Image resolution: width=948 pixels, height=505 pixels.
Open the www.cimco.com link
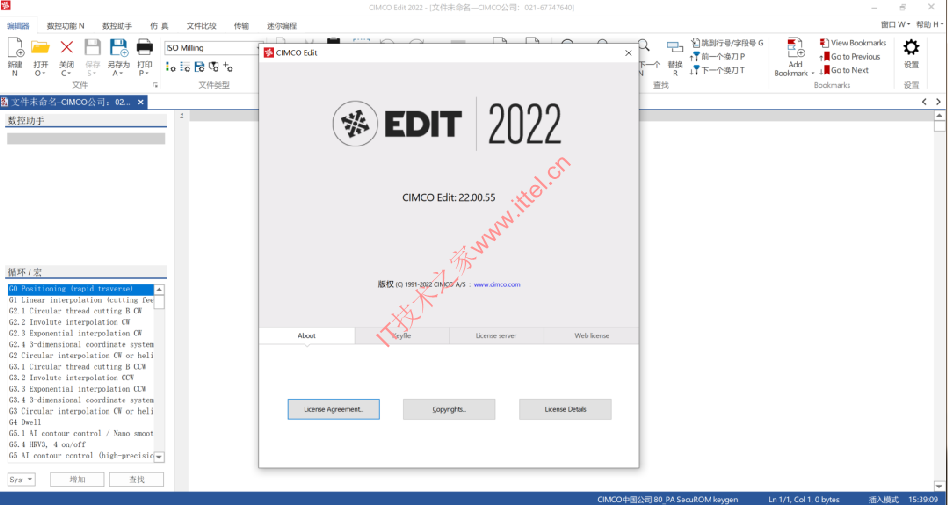(x=497, y=284)
